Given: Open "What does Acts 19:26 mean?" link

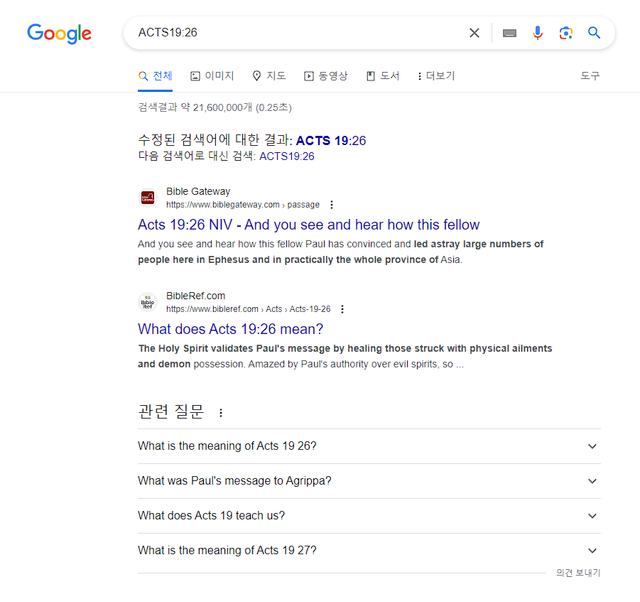Looking at the screenshot, I should [x=230, y=329].
